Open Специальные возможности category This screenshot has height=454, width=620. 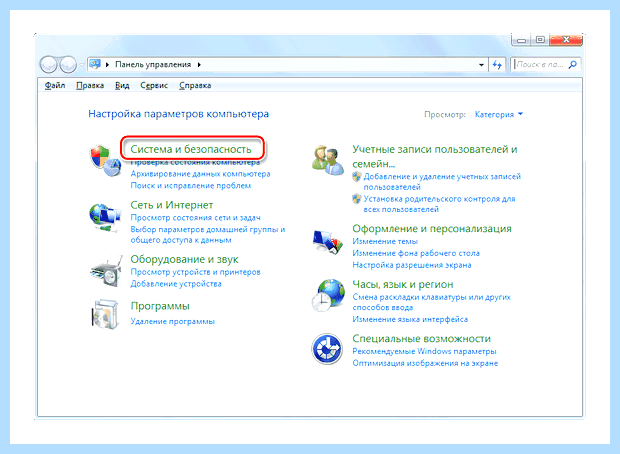click(422, 339)
